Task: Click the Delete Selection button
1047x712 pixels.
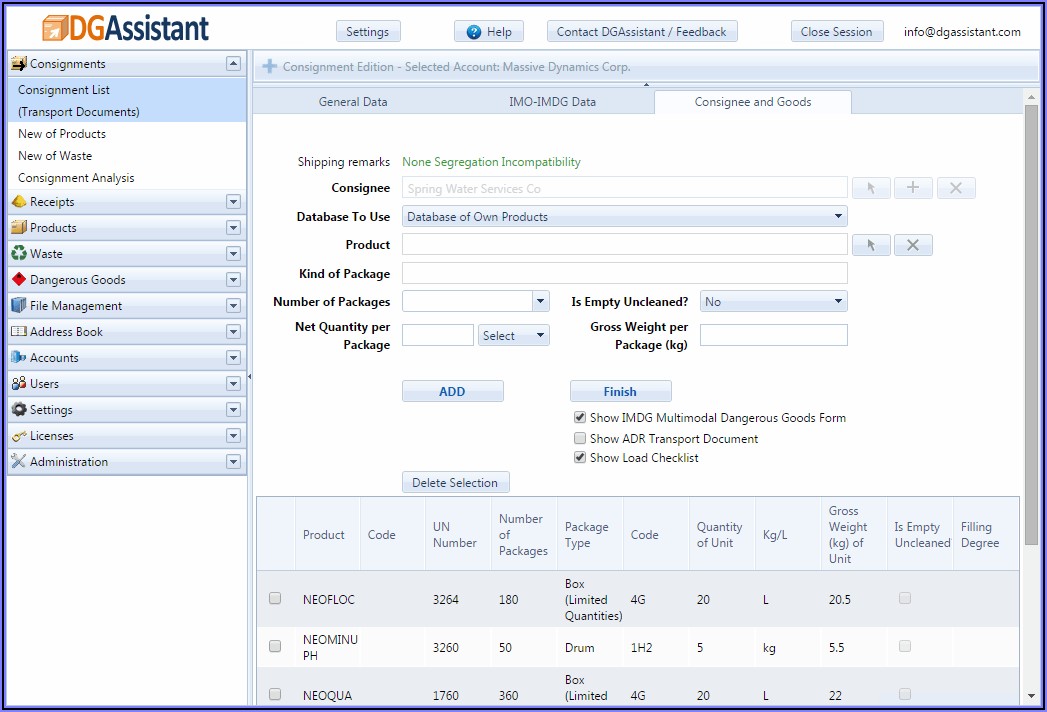Action: [x=455, y=483]
